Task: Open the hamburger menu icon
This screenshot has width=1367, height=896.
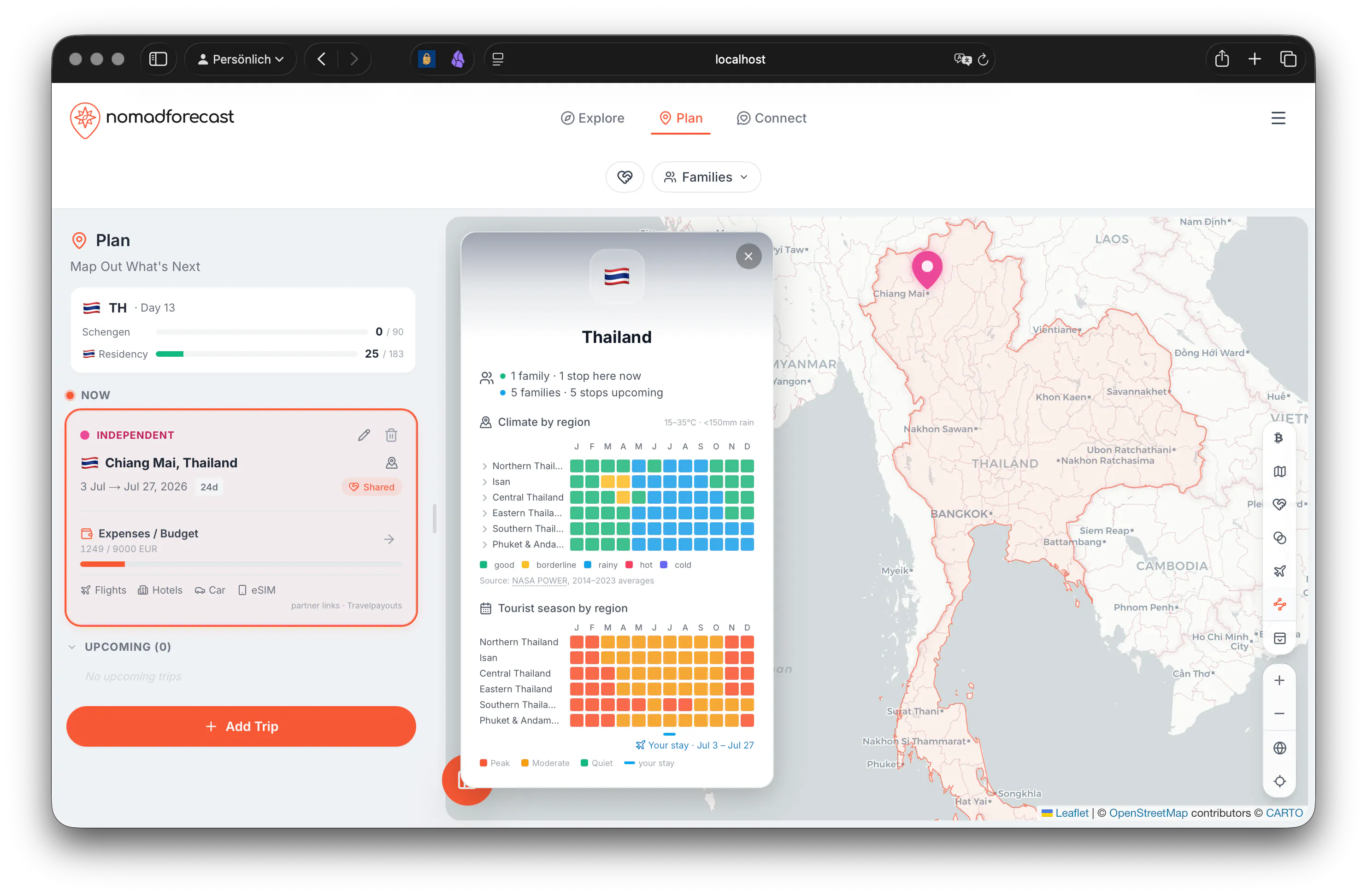Action: (1278, 118)
